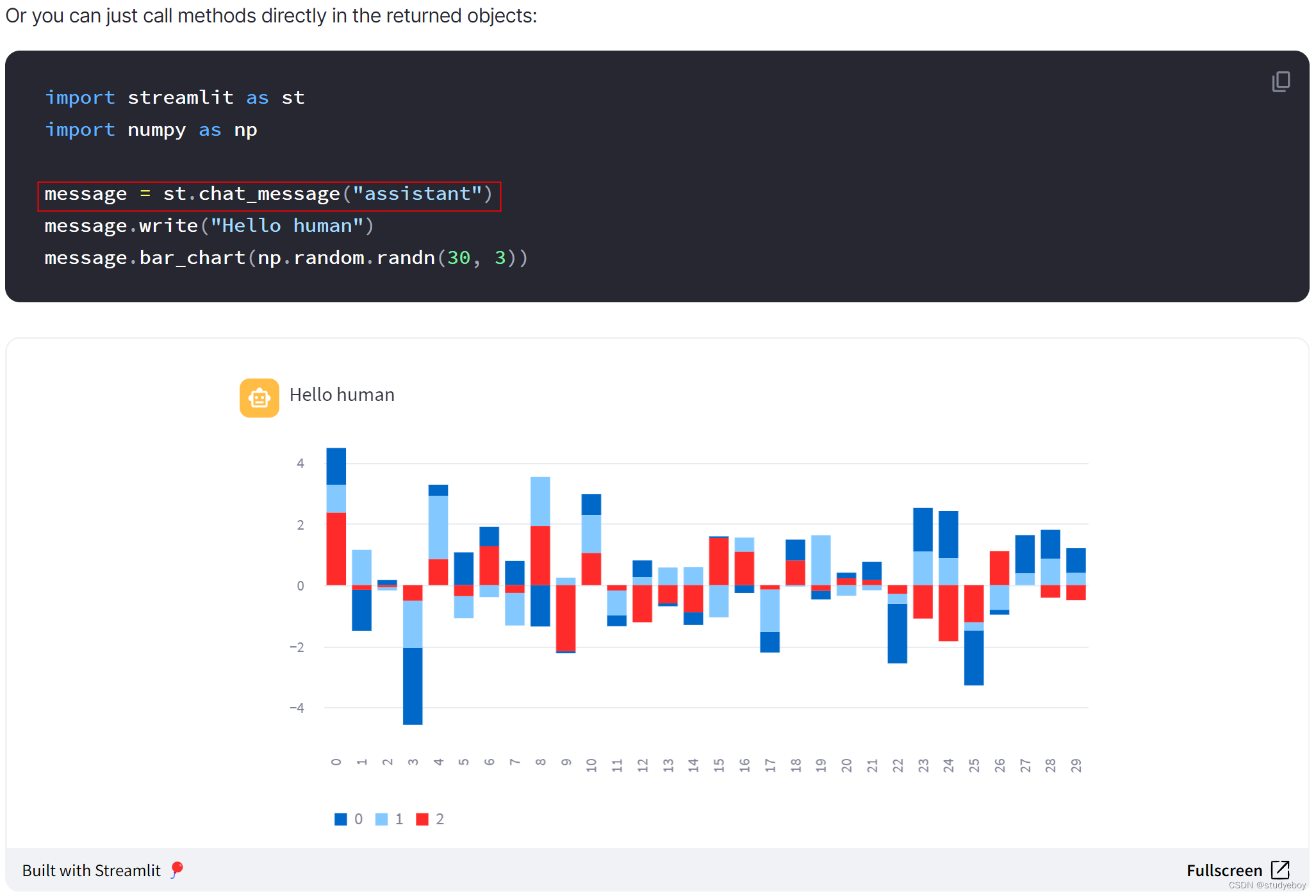Click the y-axis label −4
This screenshot has width=1316, height=896.
click(297, 708)
